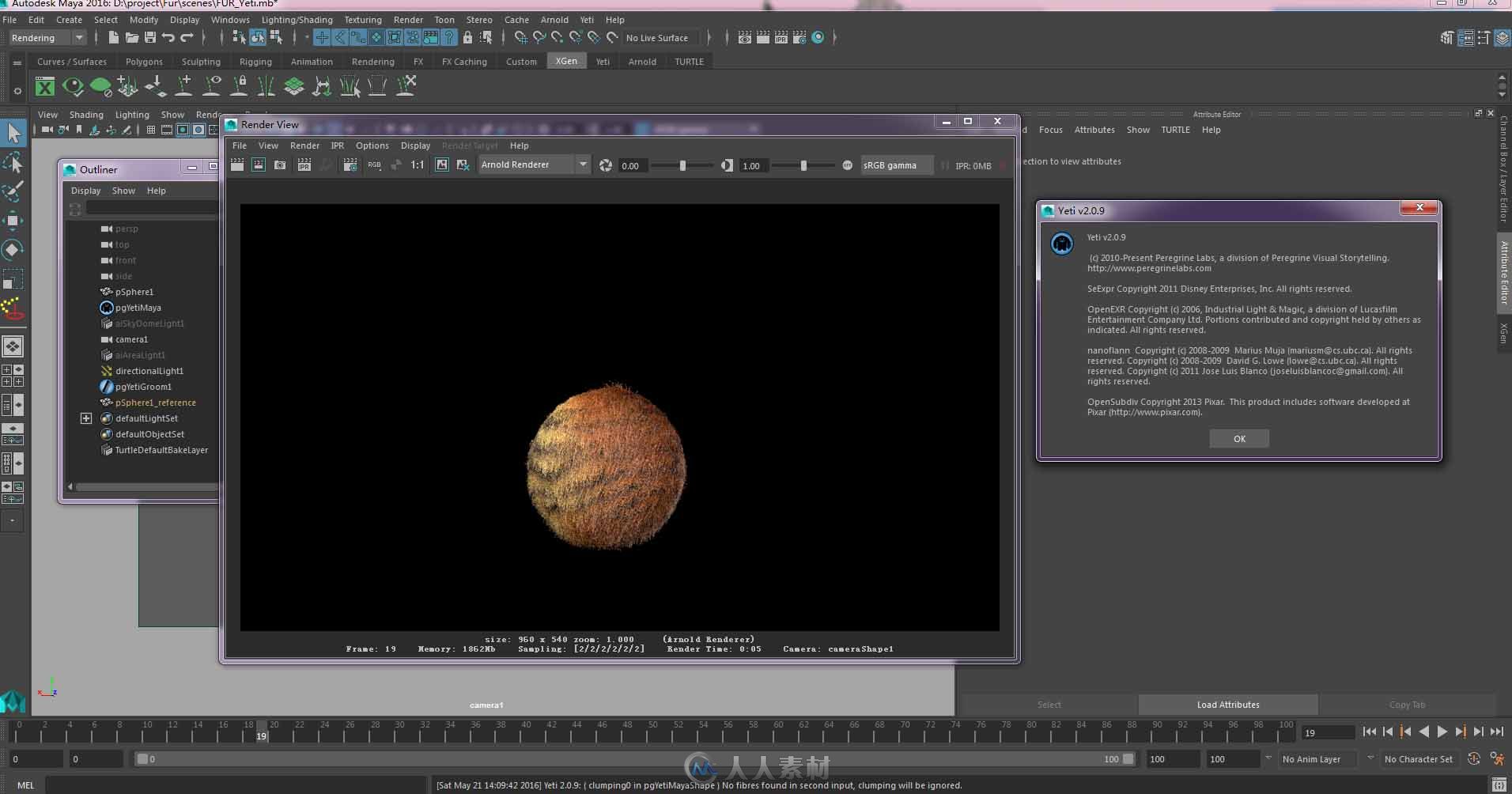Click the lock selection padlock icon

(467, 37)
